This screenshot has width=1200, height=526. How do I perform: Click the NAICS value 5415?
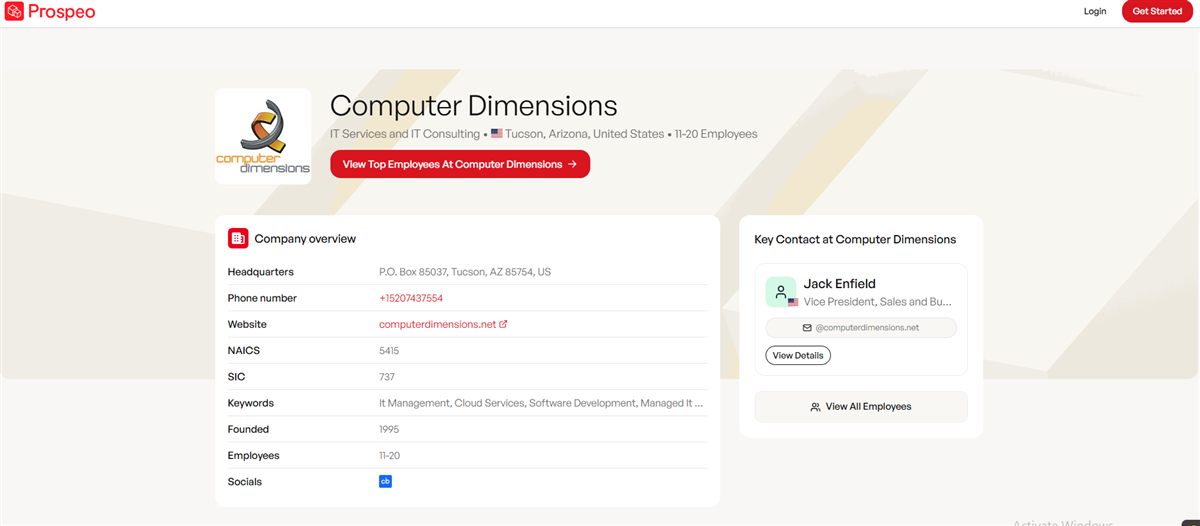pos(389,350)
